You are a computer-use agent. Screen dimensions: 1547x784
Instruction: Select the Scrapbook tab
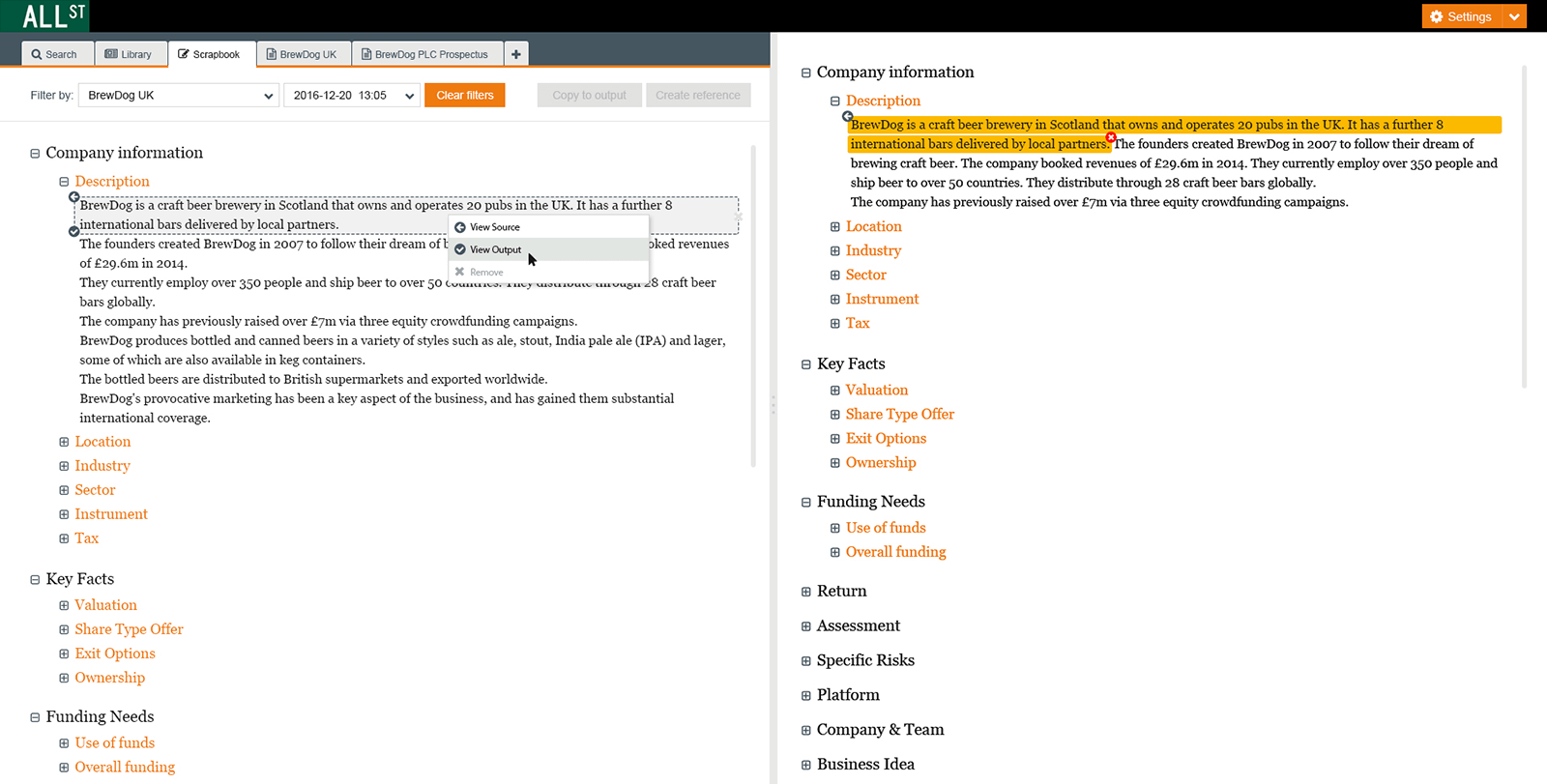pyautogui.click(x=212, y=54)
